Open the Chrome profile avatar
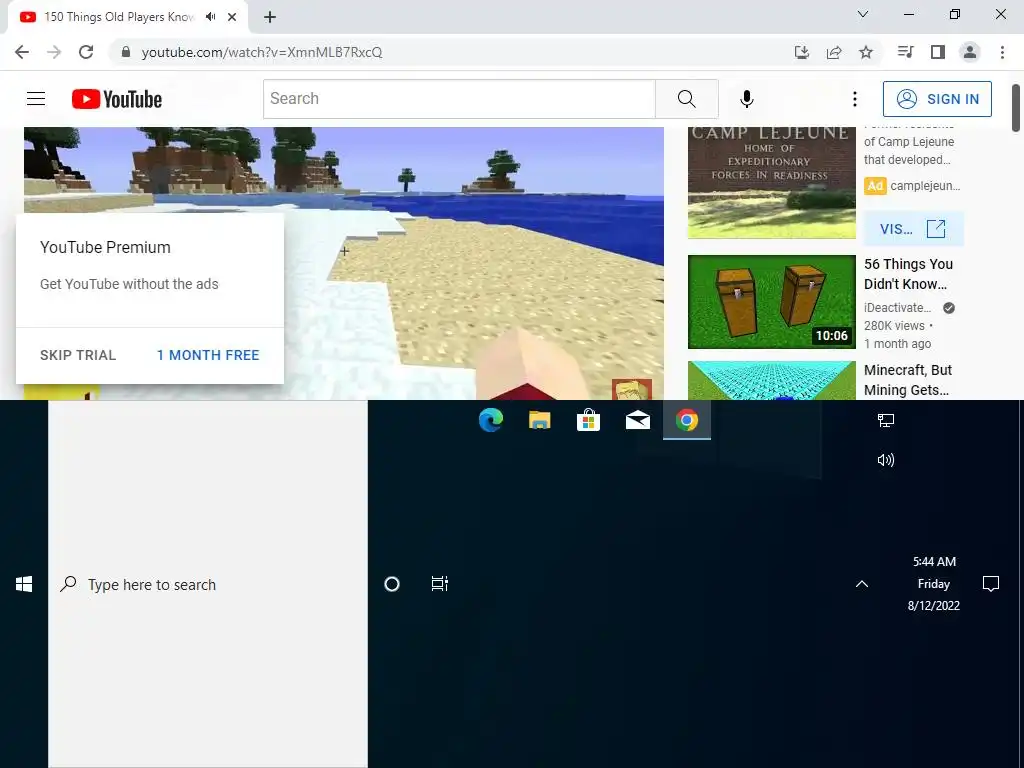Screen dimensions: 1024x768 970,52
